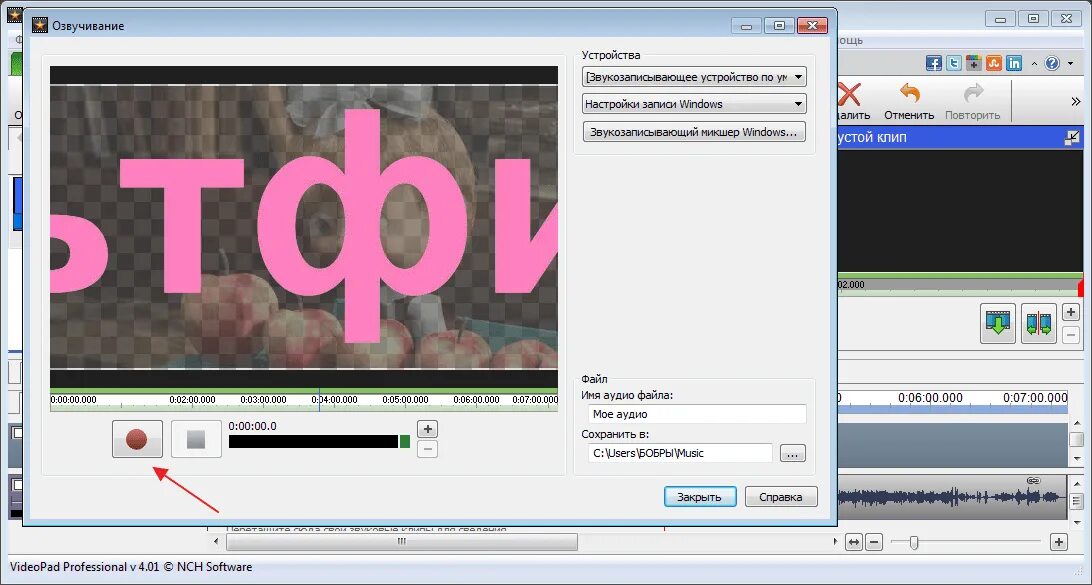Click the minus button beside the split clip icon
This screenshot has width=1092, height=585.
click(x=1071, y=335)
